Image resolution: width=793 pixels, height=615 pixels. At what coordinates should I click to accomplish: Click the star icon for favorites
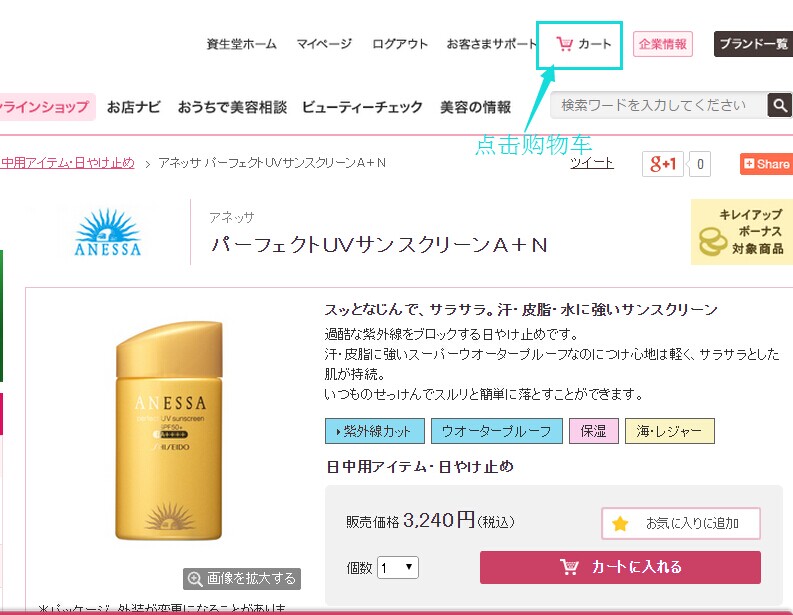(620, 523)
